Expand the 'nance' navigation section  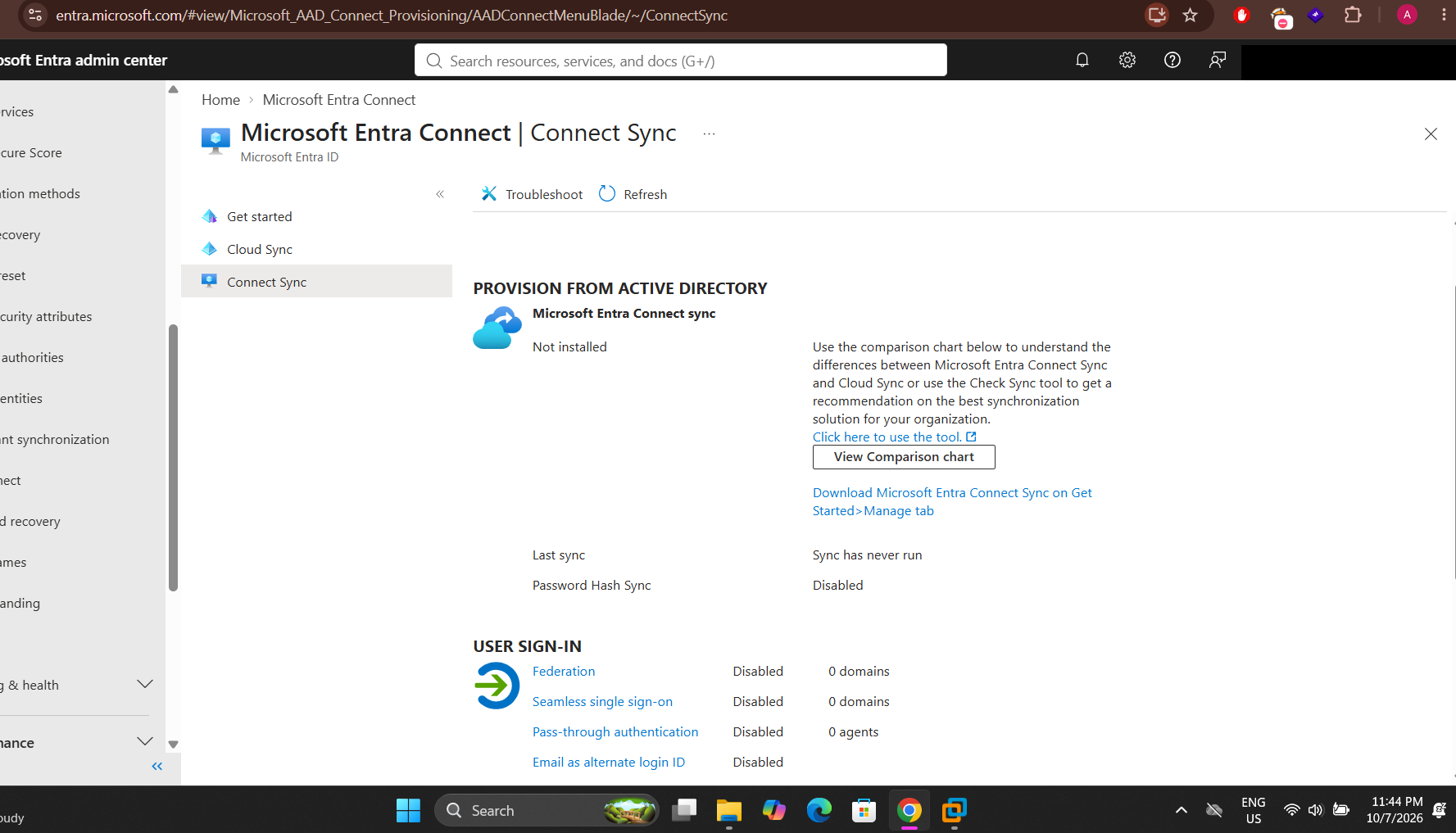click(x=145, y=741)
